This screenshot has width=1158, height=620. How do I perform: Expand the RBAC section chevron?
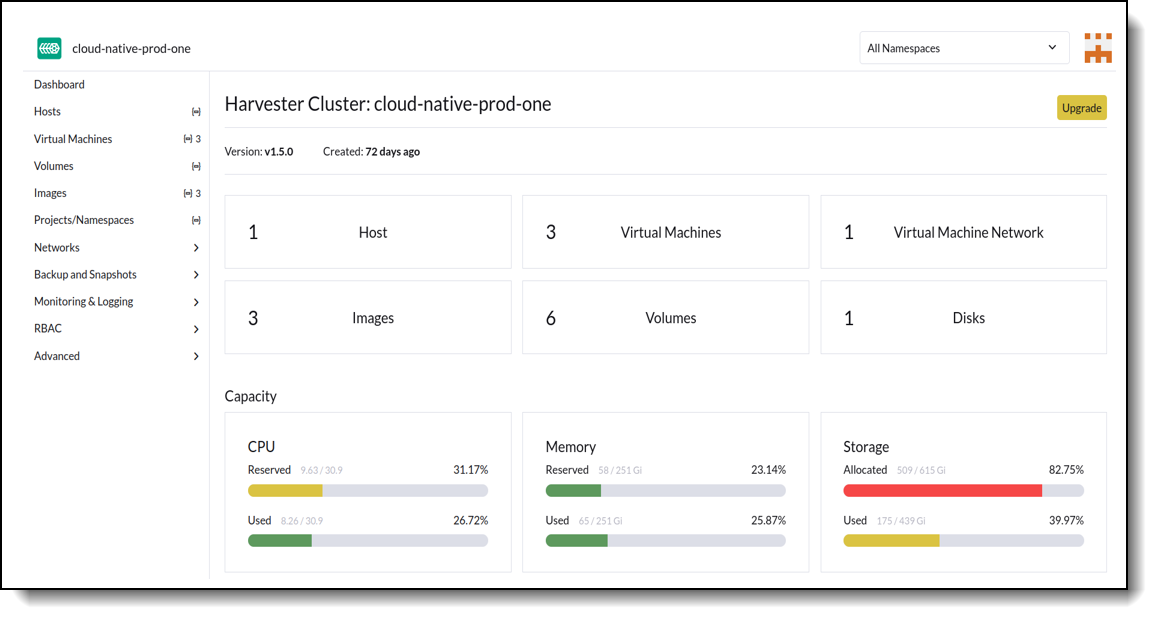tap(196, 329)
